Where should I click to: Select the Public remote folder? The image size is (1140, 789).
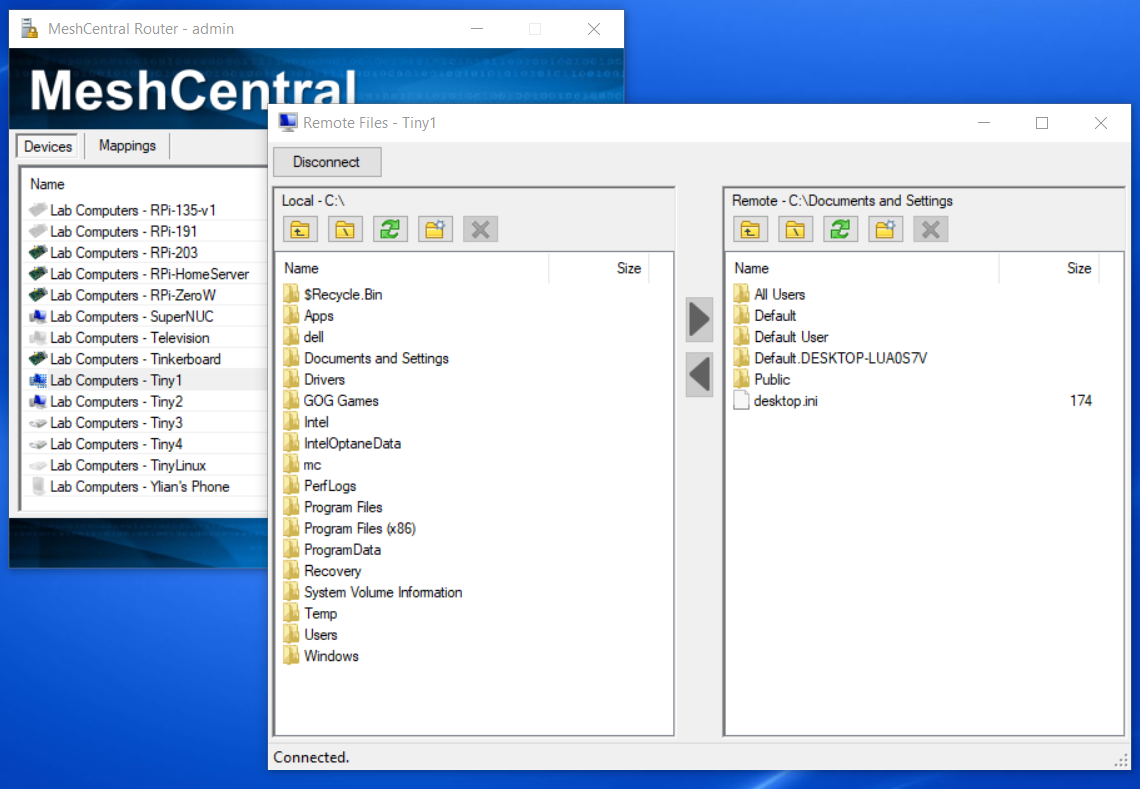(762, 380)
